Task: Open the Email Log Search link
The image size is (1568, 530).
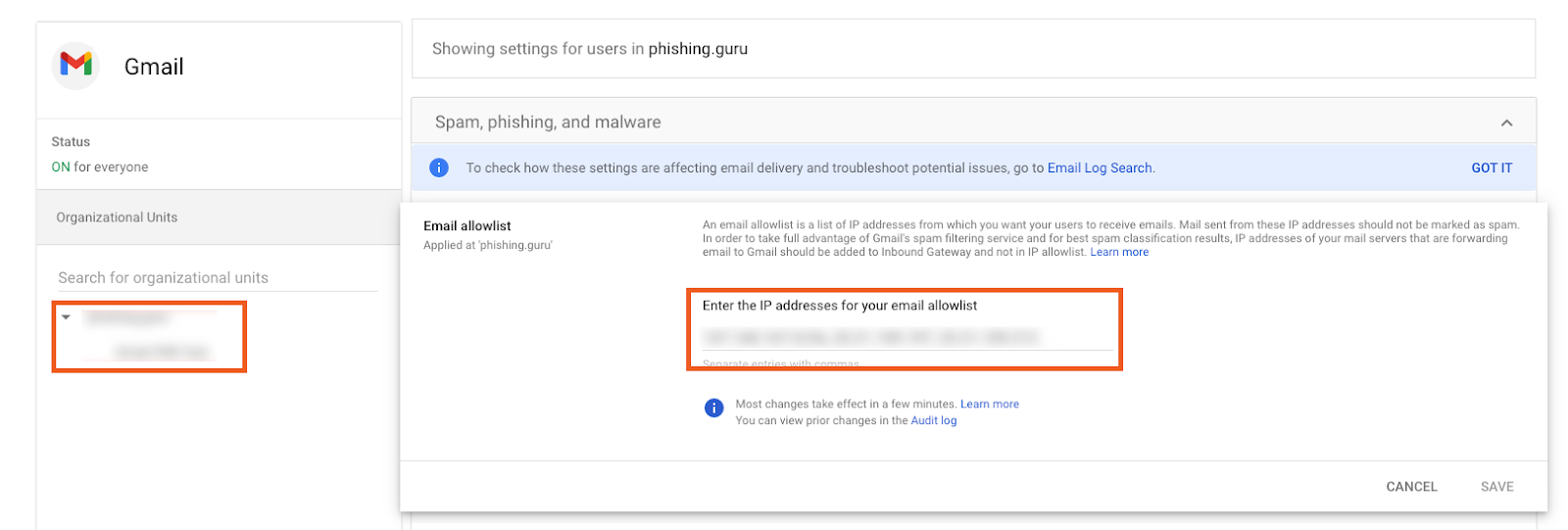Action: point(1100,168)
